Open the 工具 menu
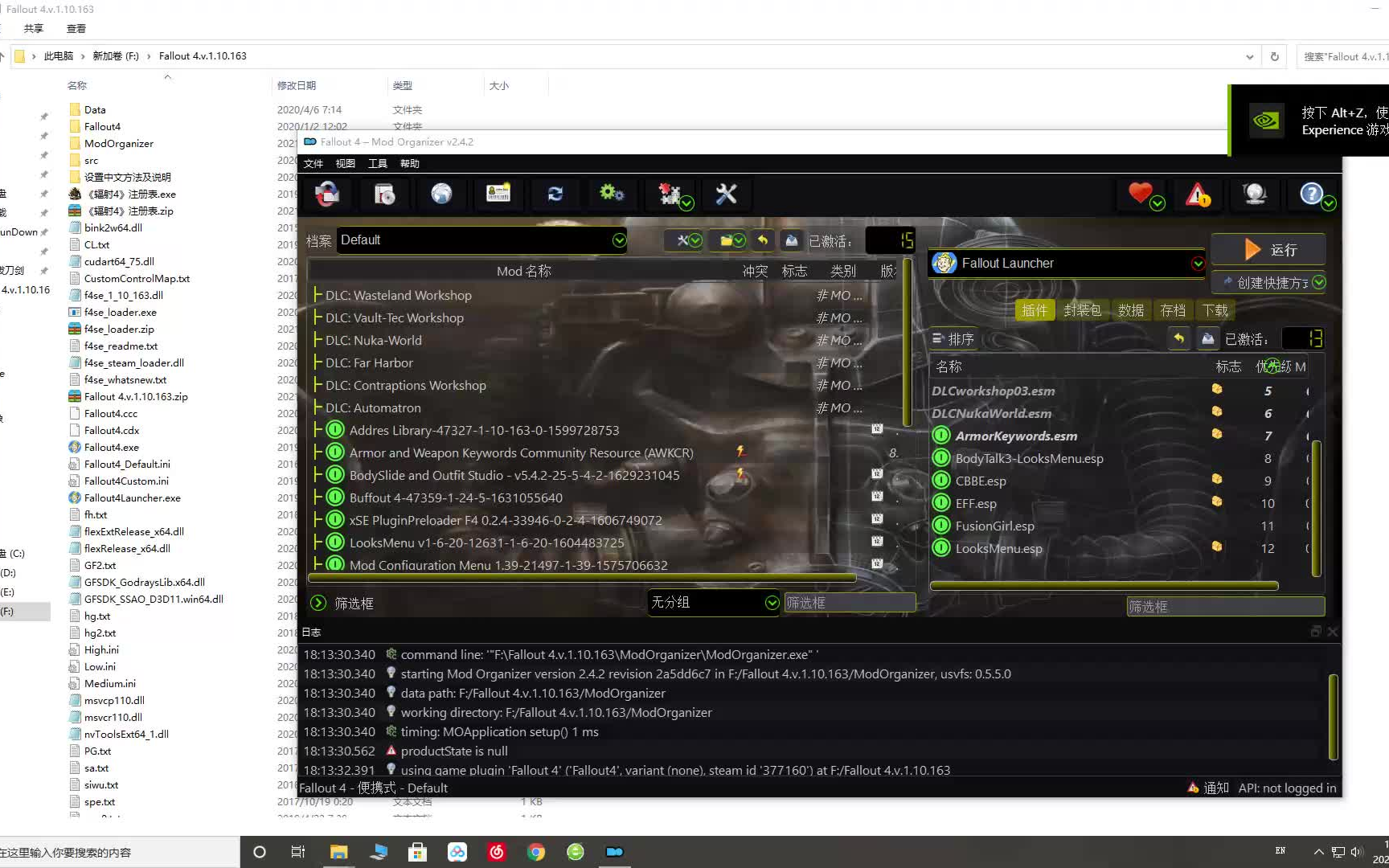Viewport: 1389px width, 868px height. [x=378, y=163]
